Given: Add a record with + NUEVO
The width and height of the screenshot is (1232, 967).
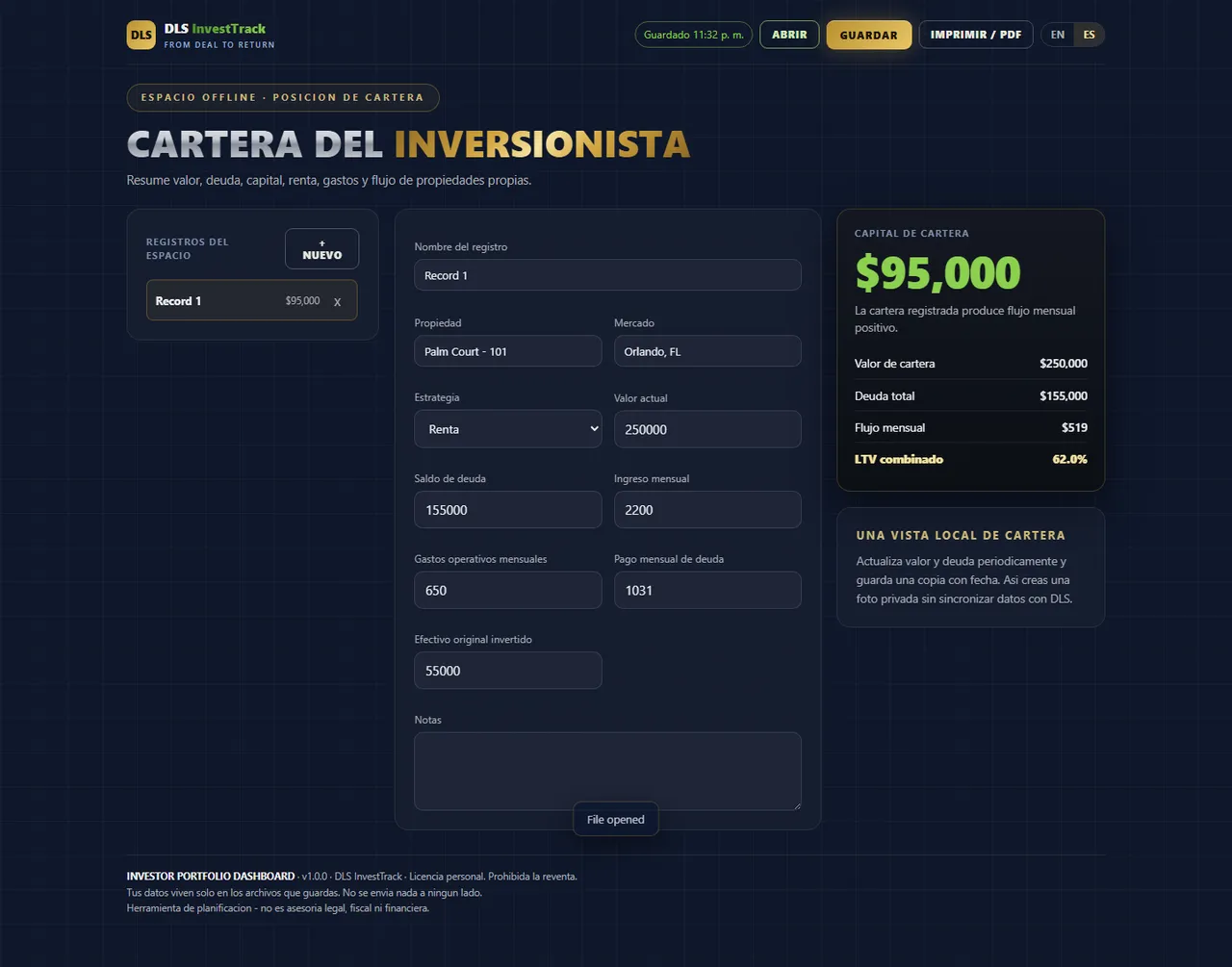Looking at the screenshot, I should [x=321, y=249].
